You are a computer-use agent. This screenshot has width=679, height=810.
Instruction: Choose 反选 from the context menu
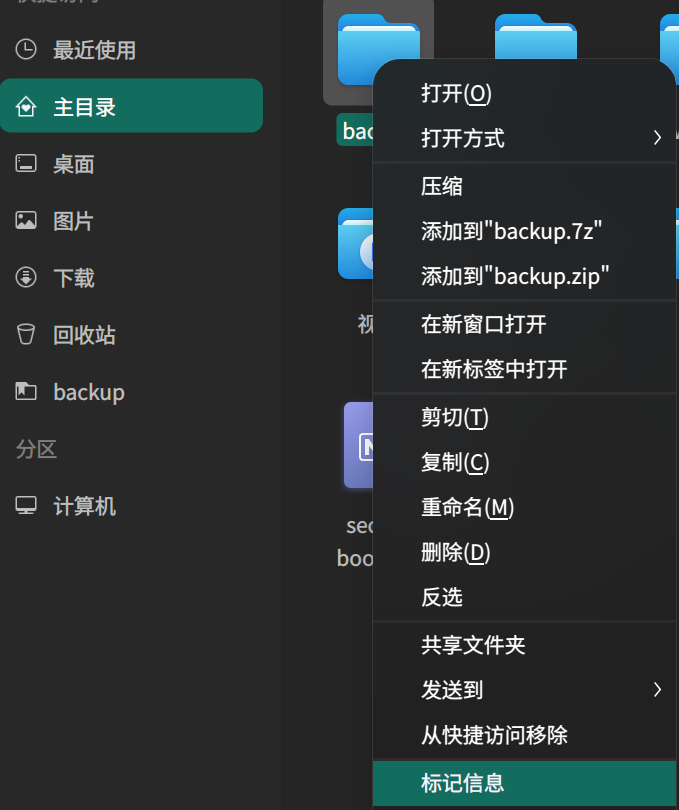click(x=524, y=597)
